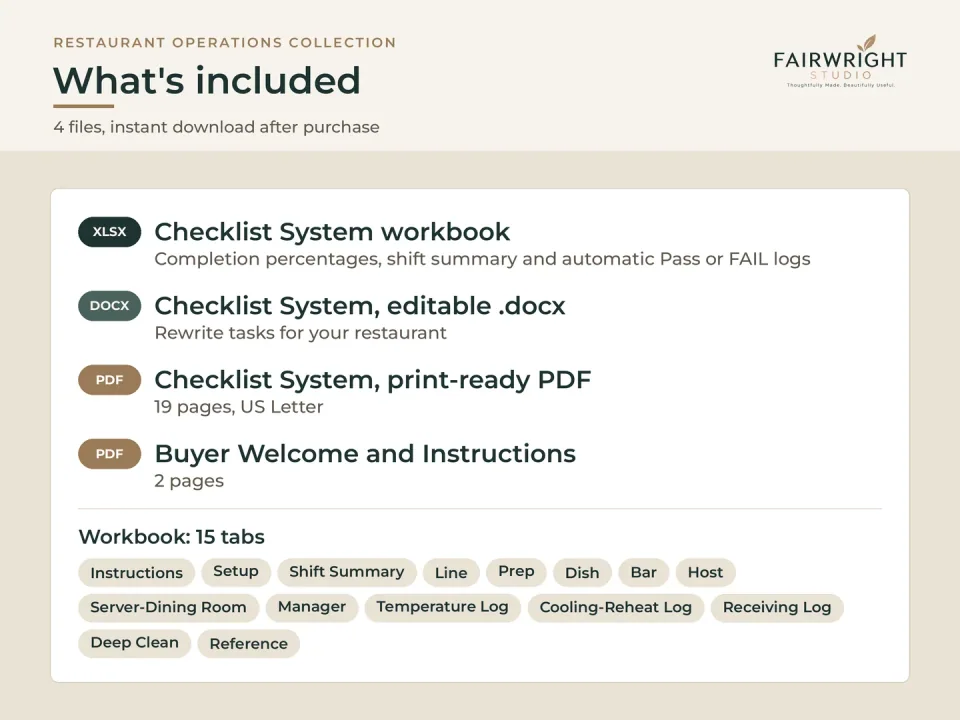Select the Shift Summary tab chip
Screen dimensions: 960x720
(x=347, y=572)
